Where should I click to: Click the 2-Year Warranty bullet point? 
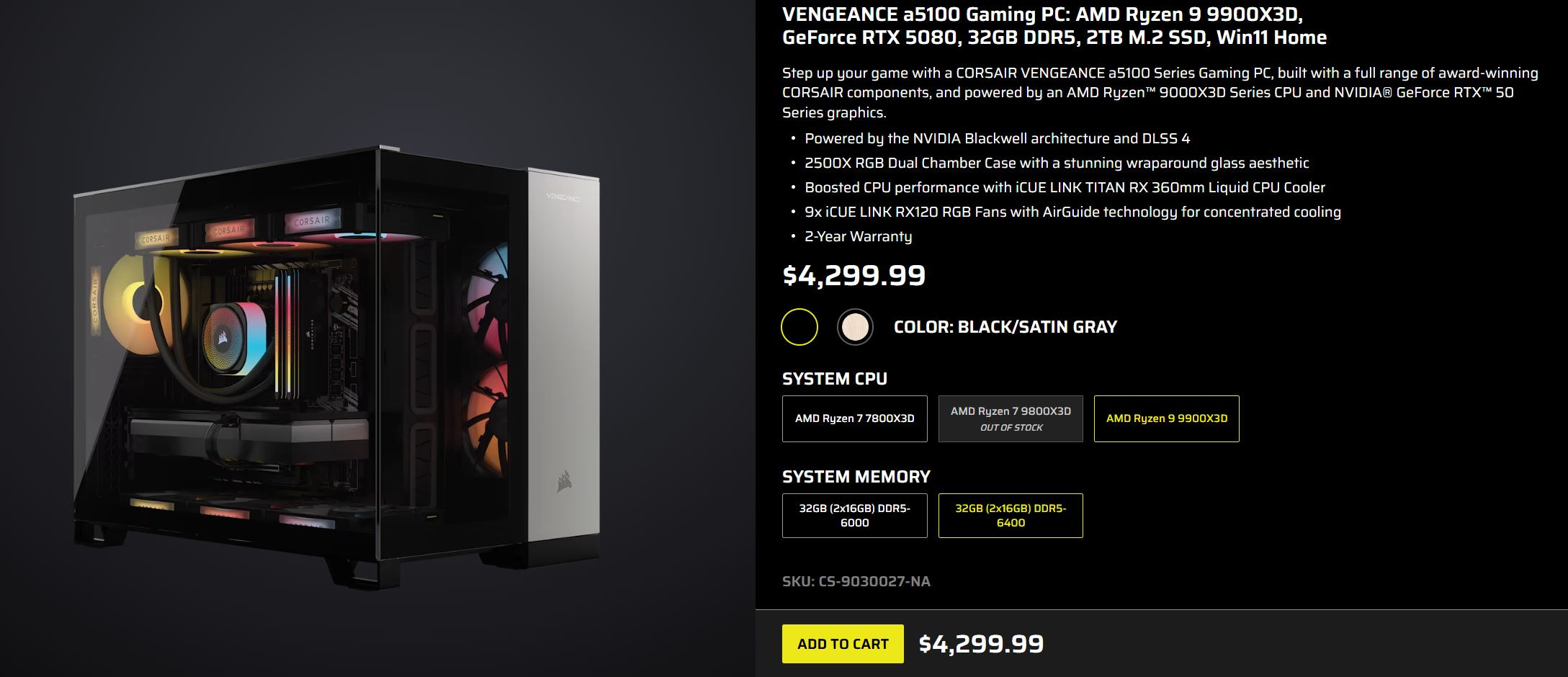(x=858, y=236)
